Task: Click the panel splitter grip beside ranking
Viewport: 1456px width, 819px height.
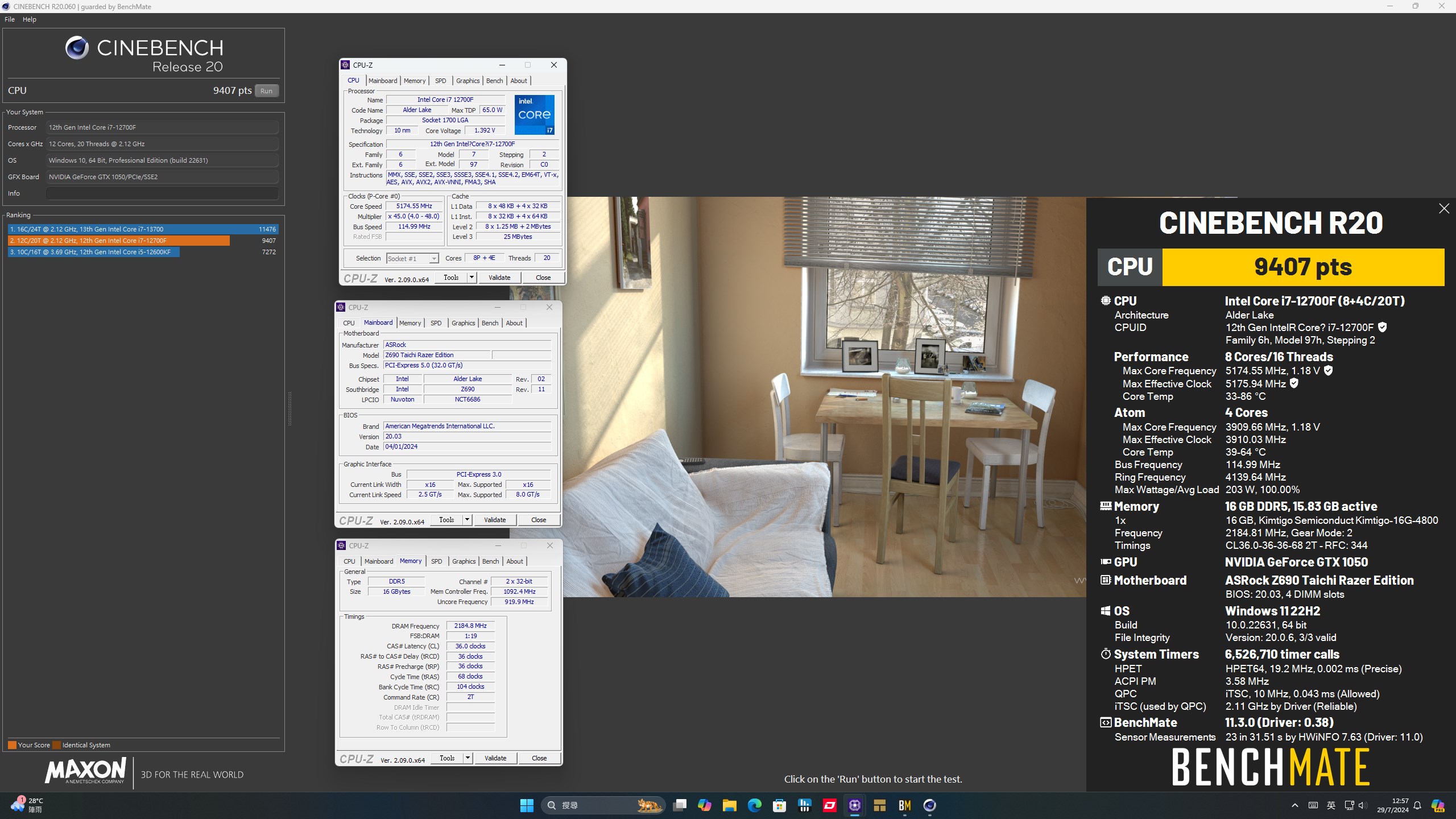Action: (289, 408)
